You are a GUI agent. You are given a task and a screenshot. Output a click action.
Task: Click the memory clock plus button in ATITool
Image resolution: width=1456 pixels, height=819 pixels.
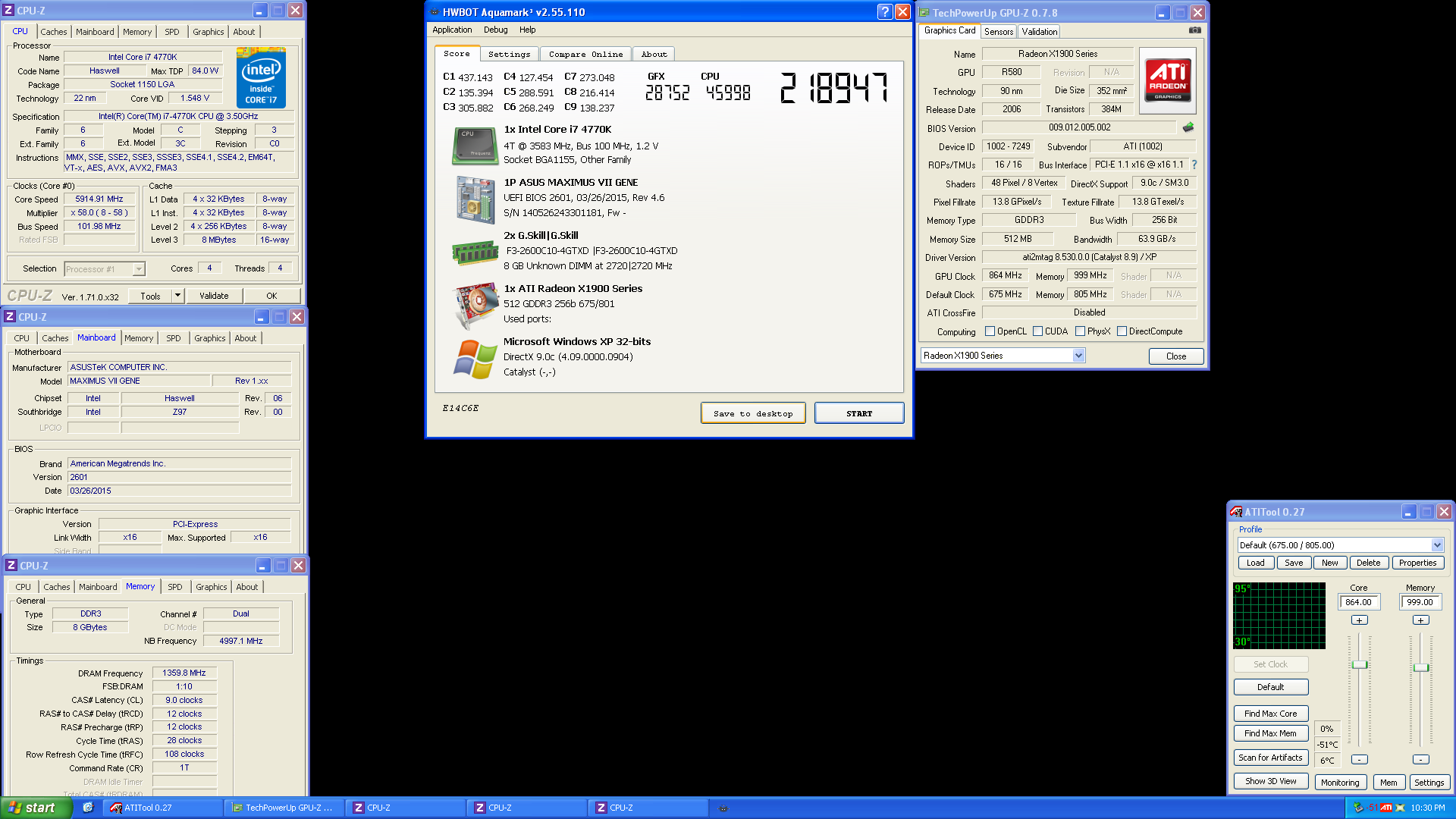coord(1421,620)
